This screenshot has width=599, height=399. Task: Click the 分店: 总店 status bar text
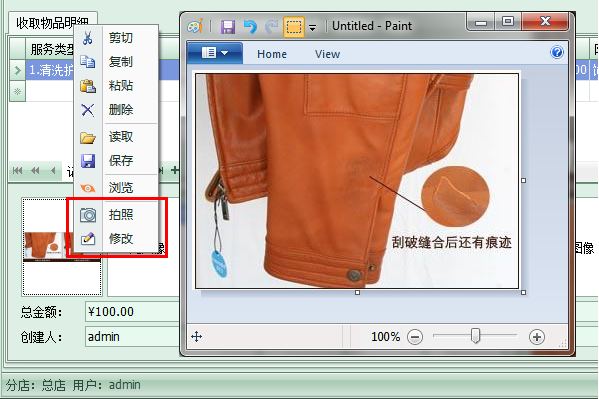[36, 385]
